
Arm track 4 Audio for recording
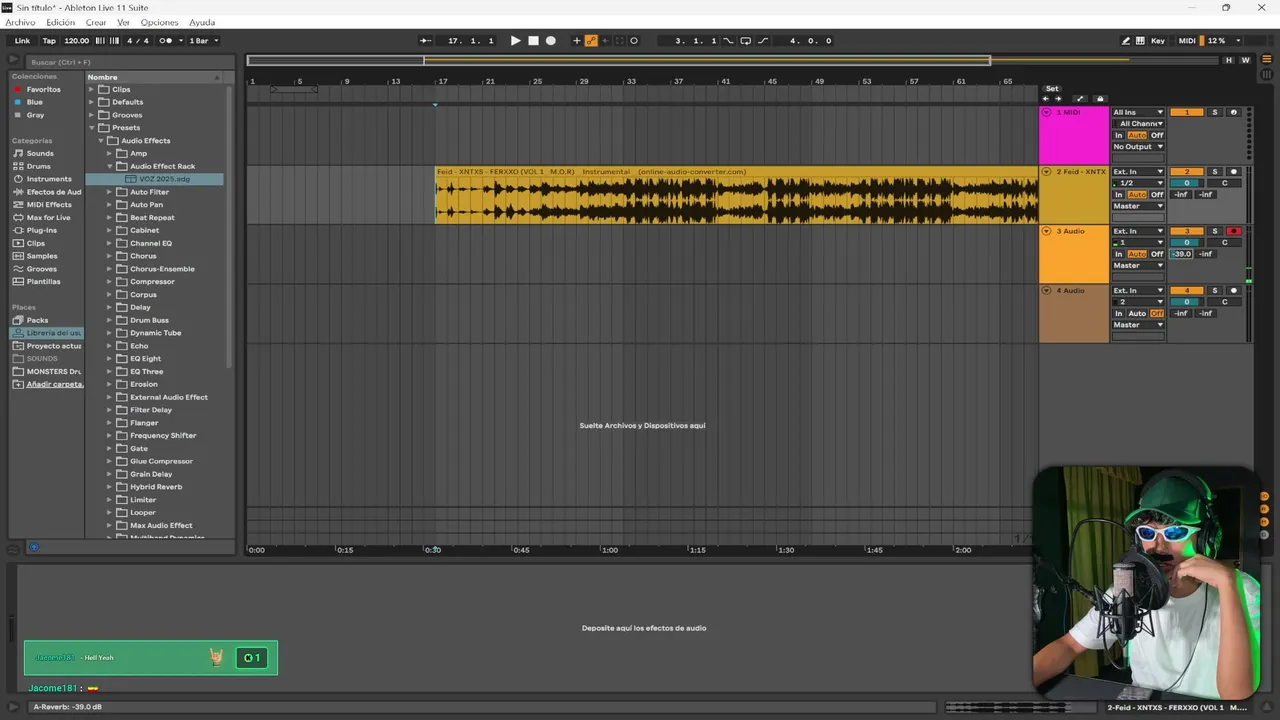(x=1233, y=290)
